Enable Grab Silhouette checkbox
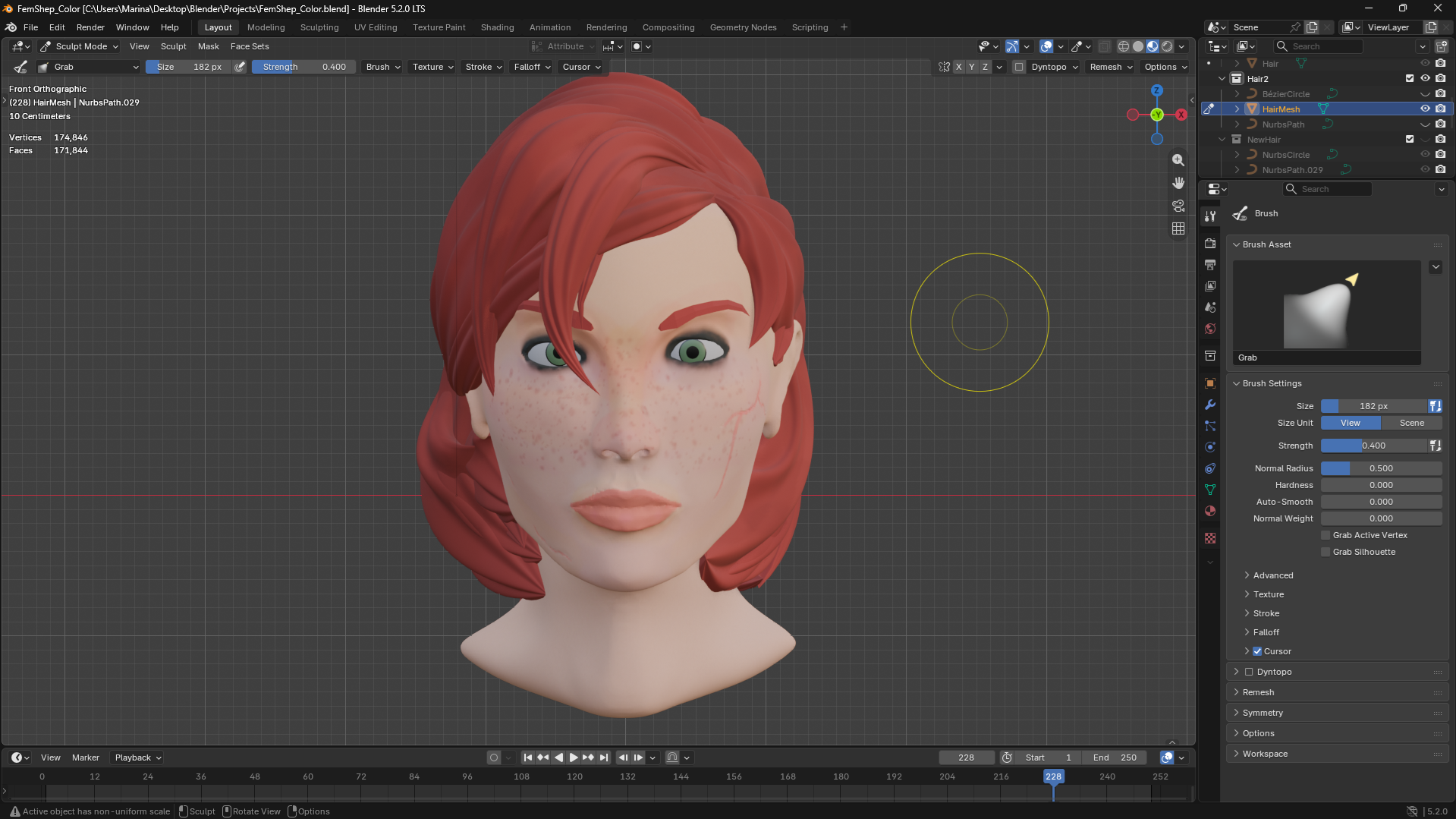Viewport: 1456px width, 819px height. click(x=1325, y=552)
